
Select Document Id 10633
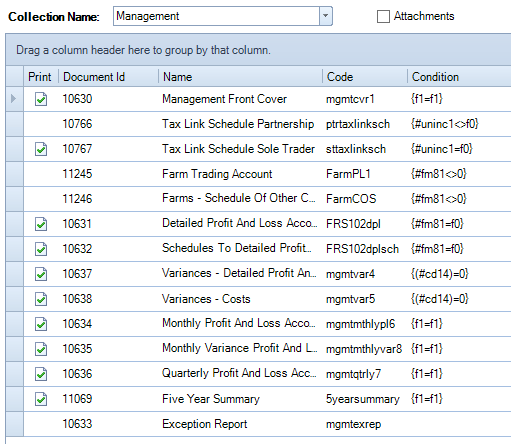tap(77, 424)
